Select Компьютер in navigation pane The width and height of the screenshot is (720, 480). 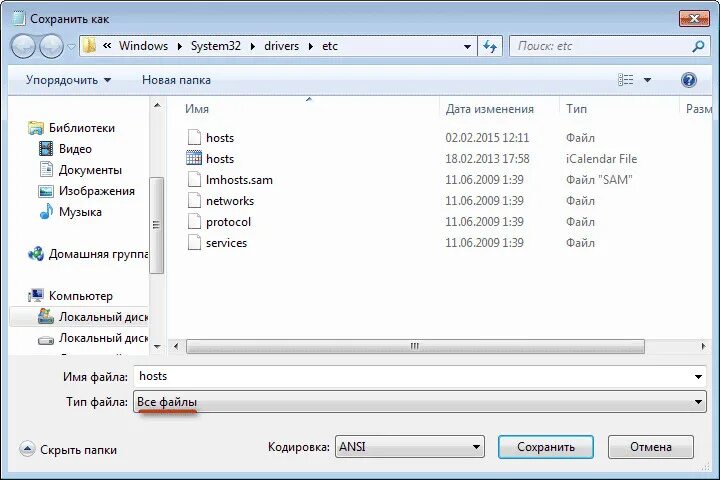(x=81, y=296)
